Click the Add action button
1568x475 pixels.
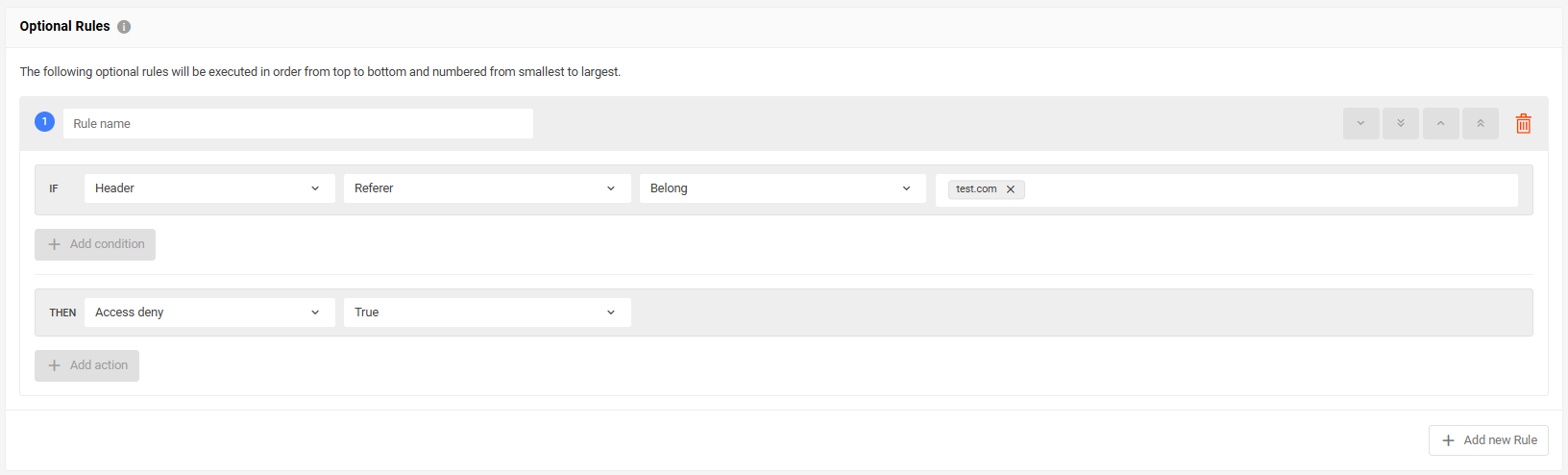86,365
